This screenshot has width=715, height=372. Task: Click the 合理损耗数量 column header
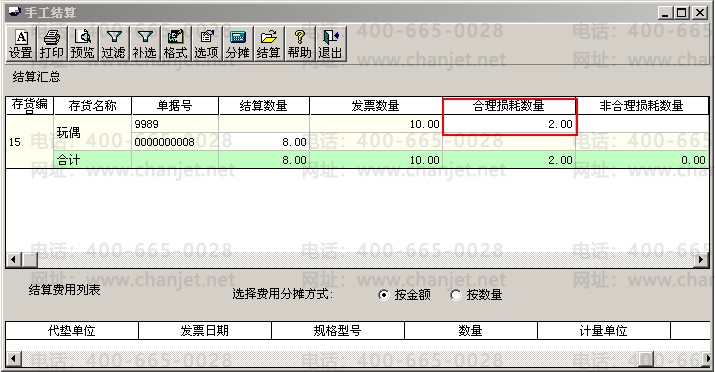(509, 105)
